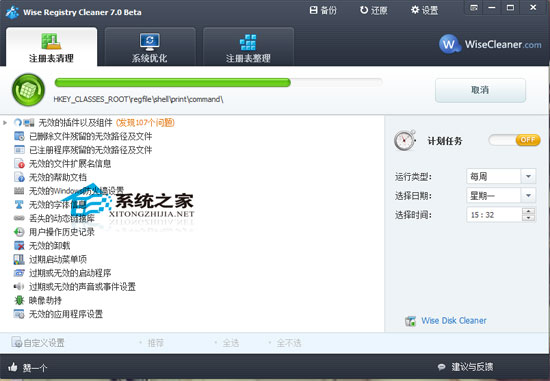The image size is (550, 381).
Task: Click the Wise Disk Cleaner icon
Action: point(410,321)
